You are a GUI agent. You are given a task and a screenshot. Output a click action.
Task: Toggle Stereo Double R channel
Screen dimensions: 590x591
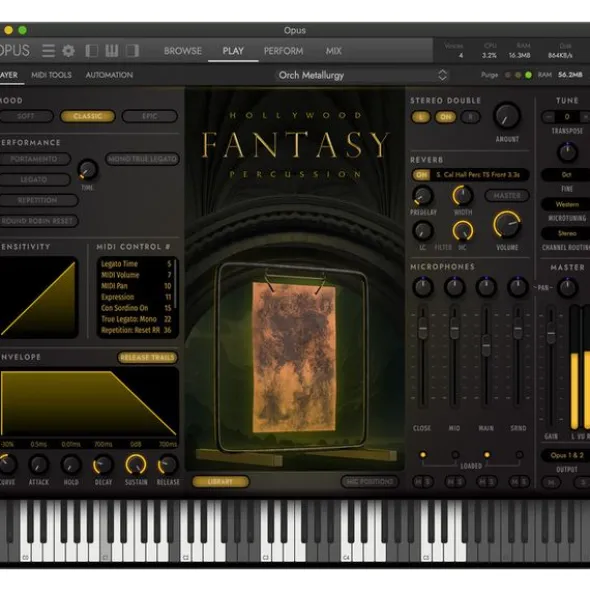(470, 117)
